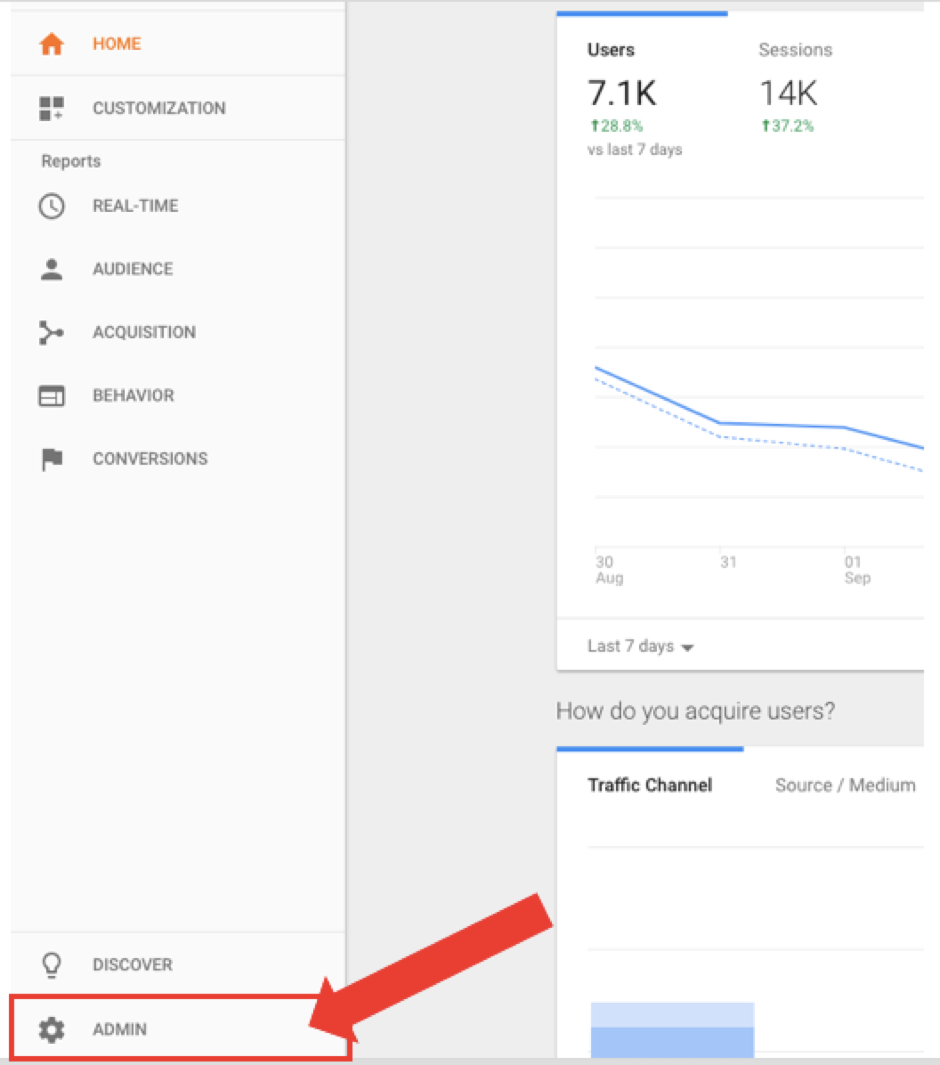Click the ADMIN text label
Image resolution: width=940 pixels, height=1065 pixels.
point(120,1029)
